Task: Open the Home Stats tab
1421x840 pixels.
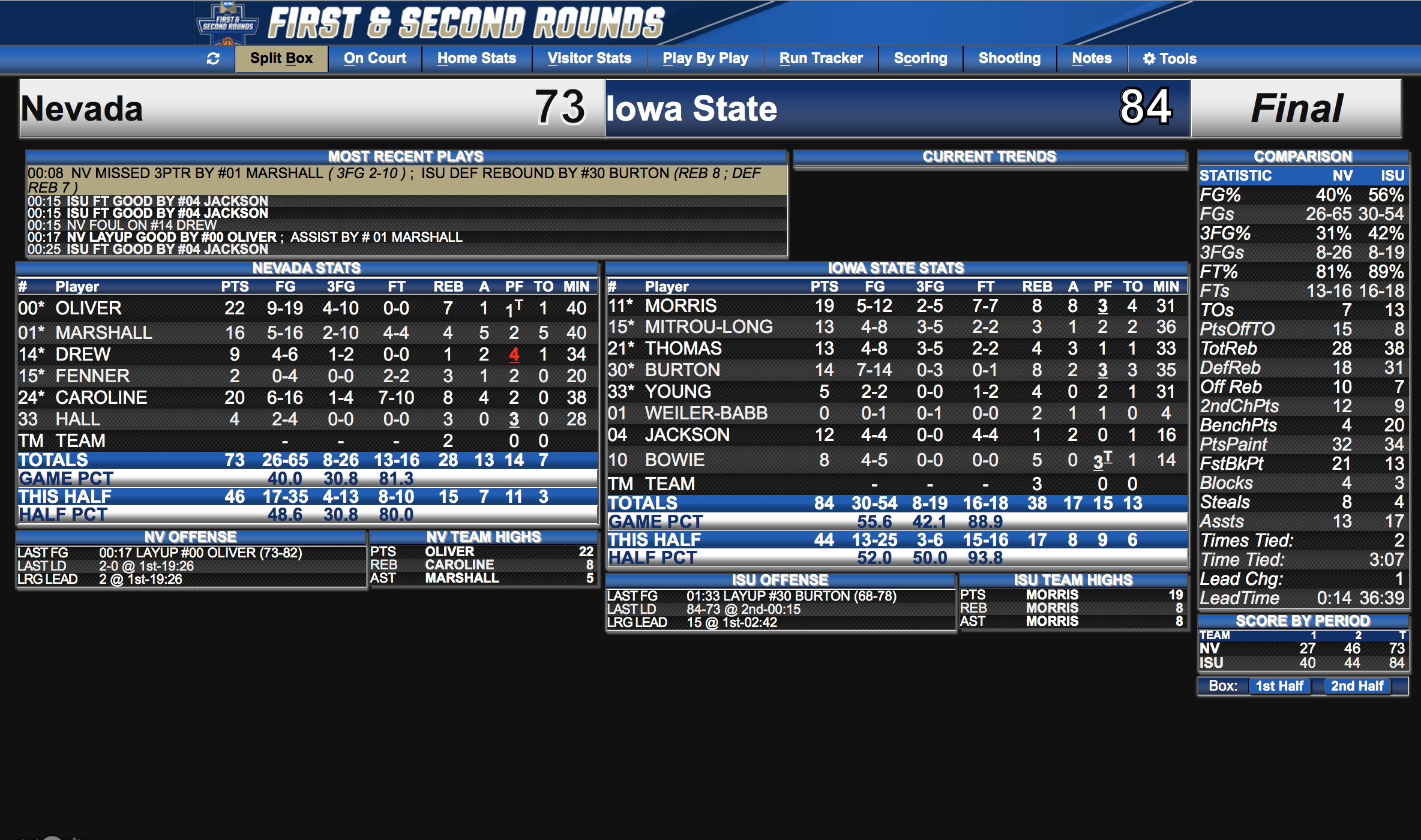Action: (x=476, y=59)
